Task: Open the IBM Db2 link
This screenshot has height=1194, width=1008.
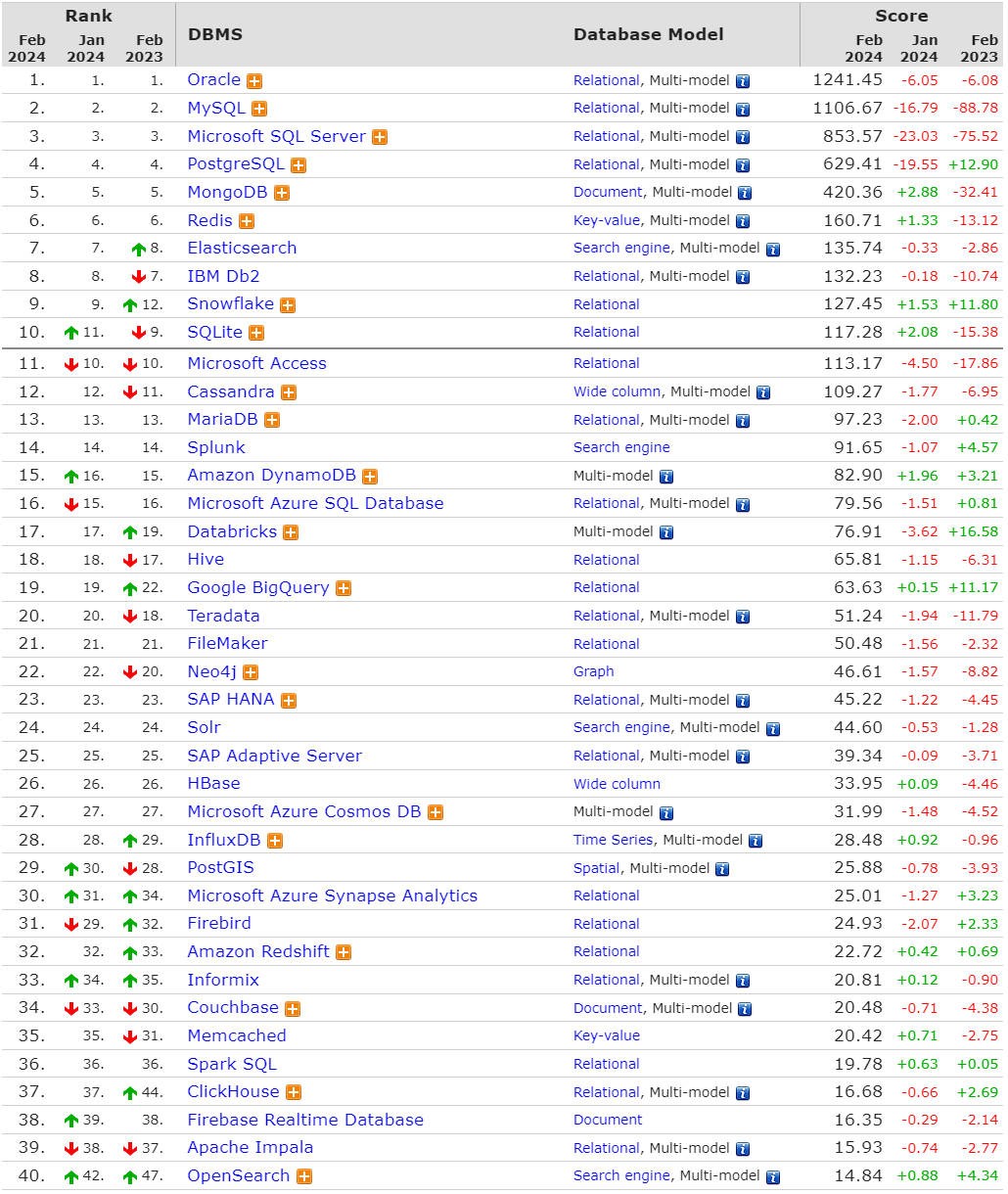Action: click(x=224, y=276)
